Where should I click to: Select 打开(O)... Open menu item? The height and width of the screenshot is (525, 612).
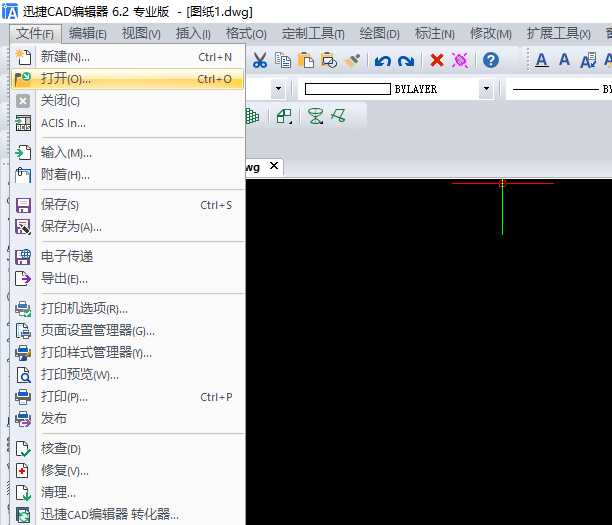click(128, 79)
